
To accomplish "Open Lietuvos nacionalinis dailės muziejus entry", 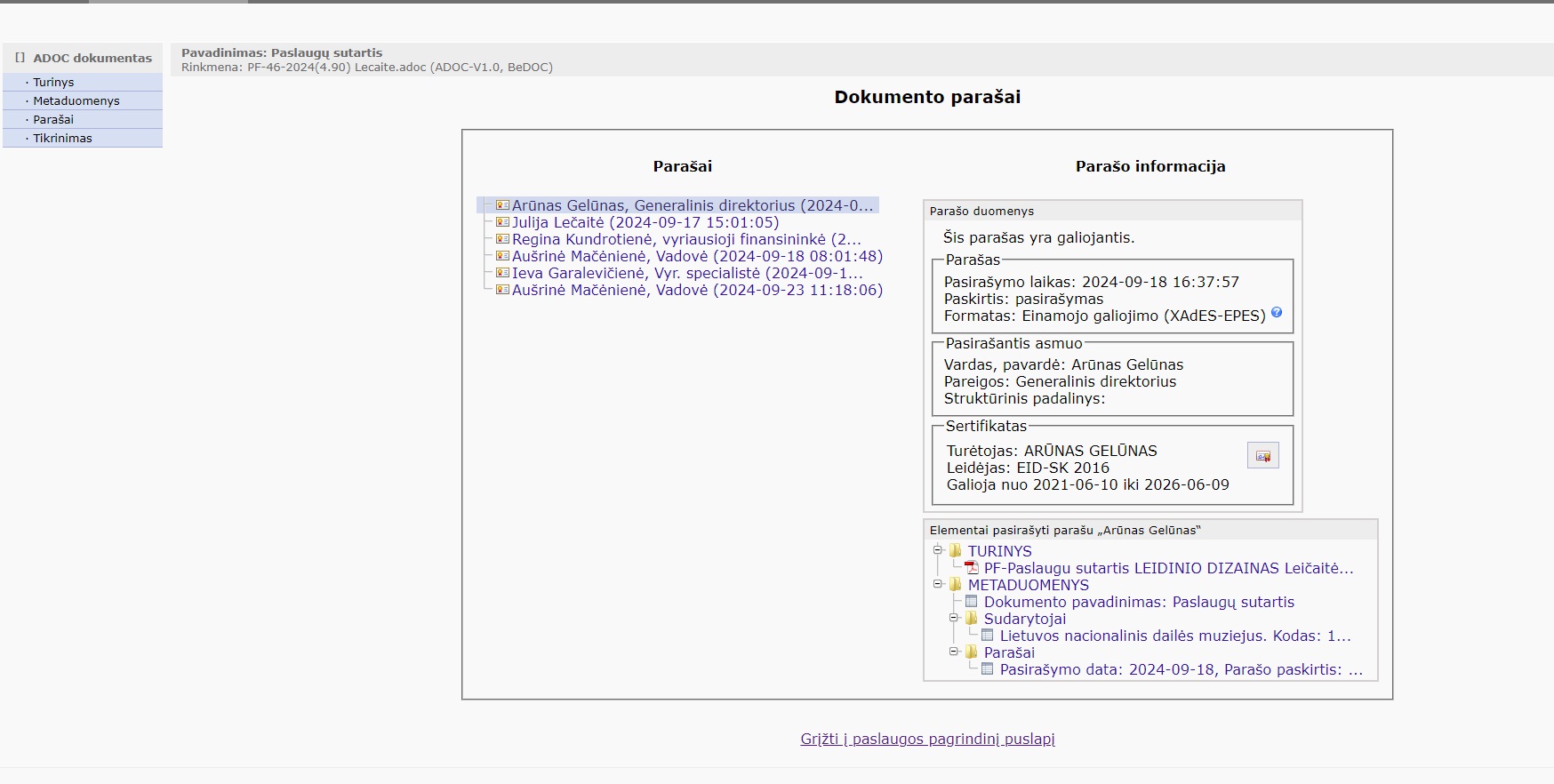I will click(1174, 636).
